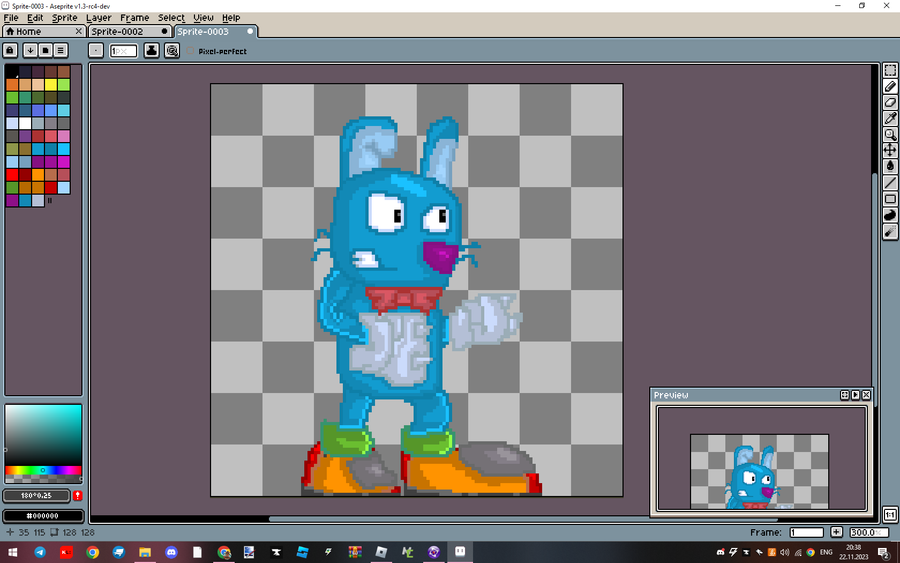The width and height of the screenshot is (900, 563).
Task: Toggle the 1:1 preview button
Action: point(890,515)
